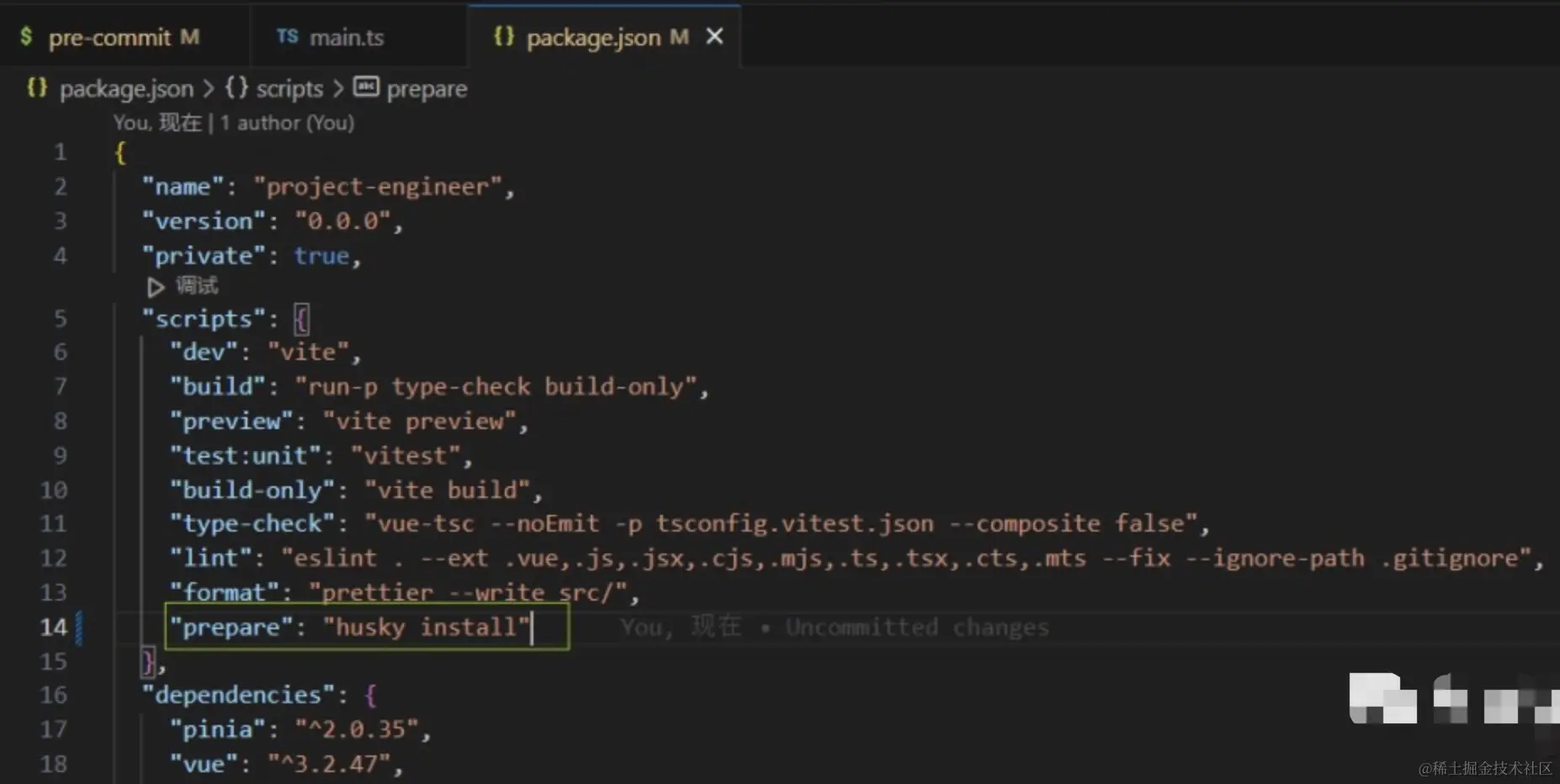The image size is (1560, 784).
Task: Click the debug play triangle icon
Action: 156,287
